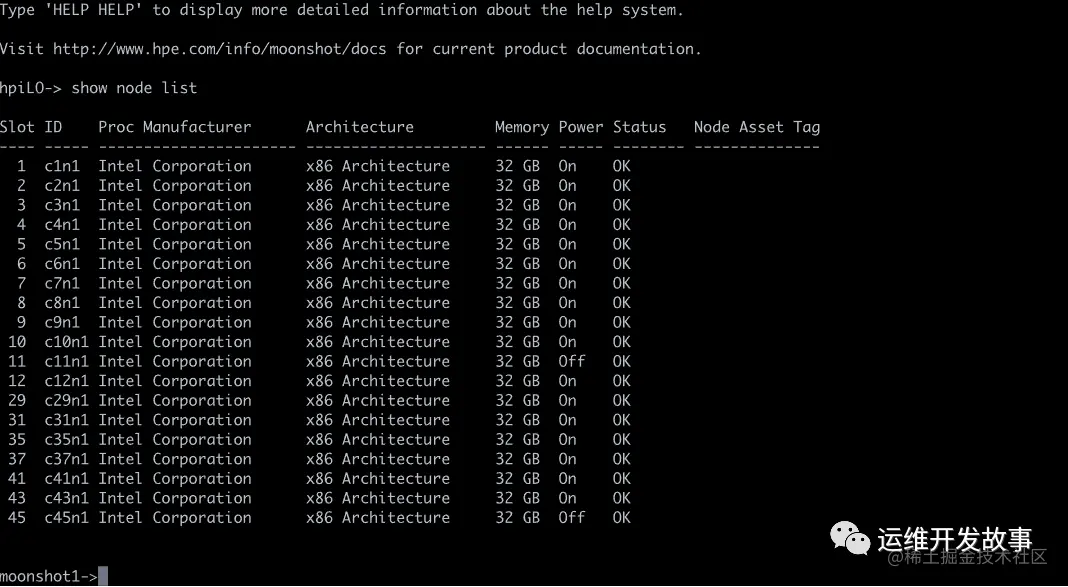Click 'x86 Architecture' in c8n1 row
The image size is (1068, 587).
[x=378, y=303]
